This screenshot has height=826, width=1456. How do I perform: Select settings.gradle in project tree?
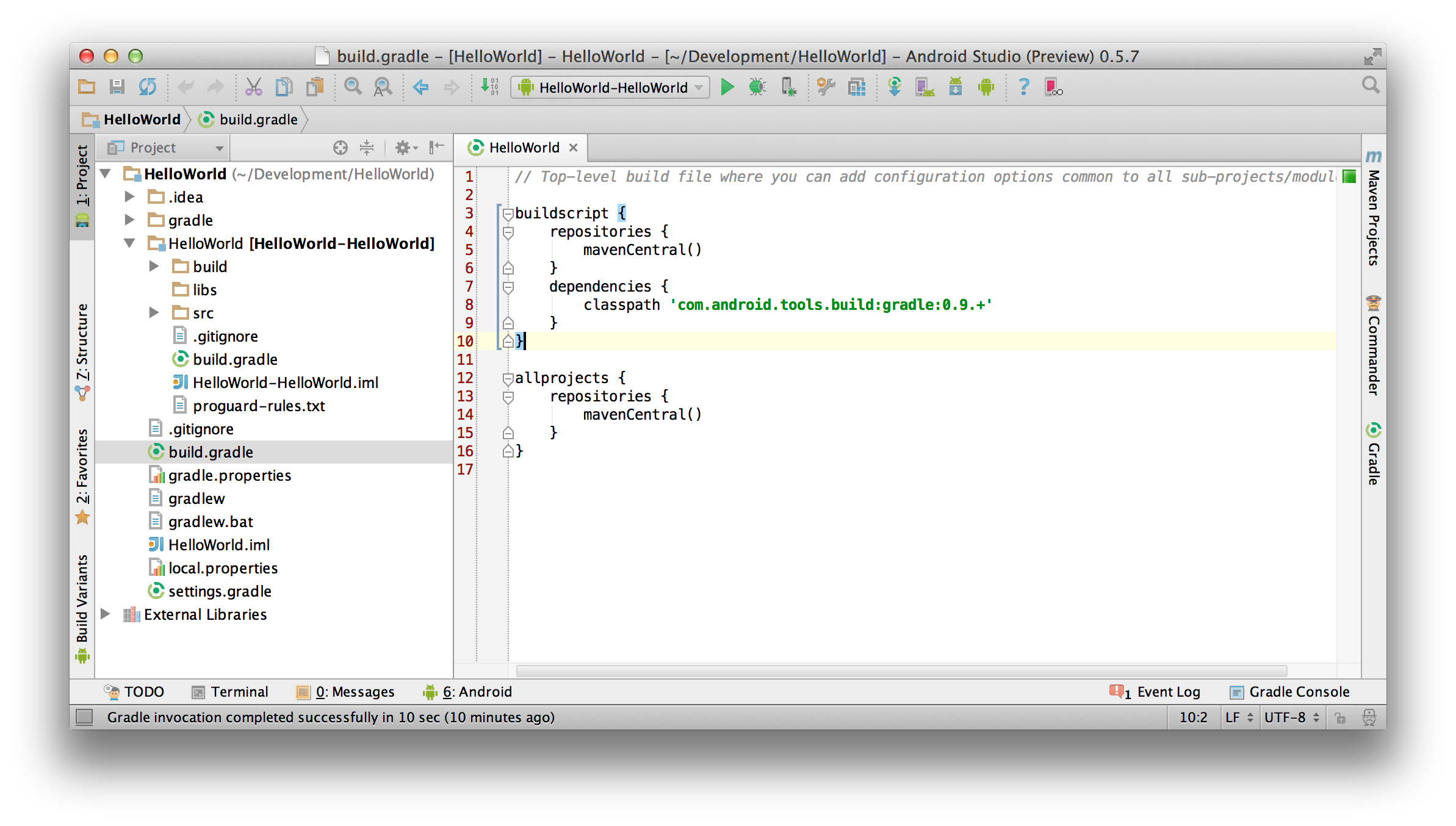[x=219, y=591]
